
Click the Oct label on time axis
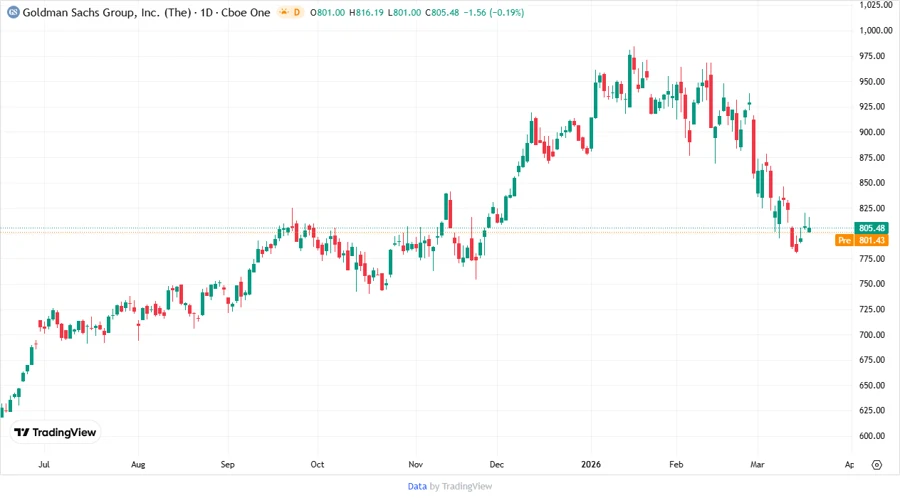point(317,465)
